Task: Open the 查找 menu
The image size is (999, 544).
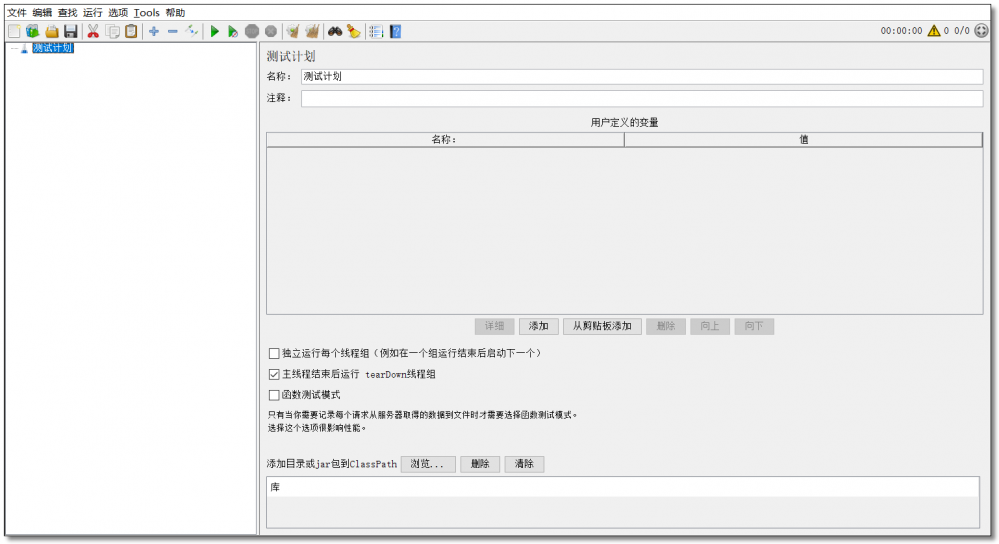Action: [x=67, y=13]
